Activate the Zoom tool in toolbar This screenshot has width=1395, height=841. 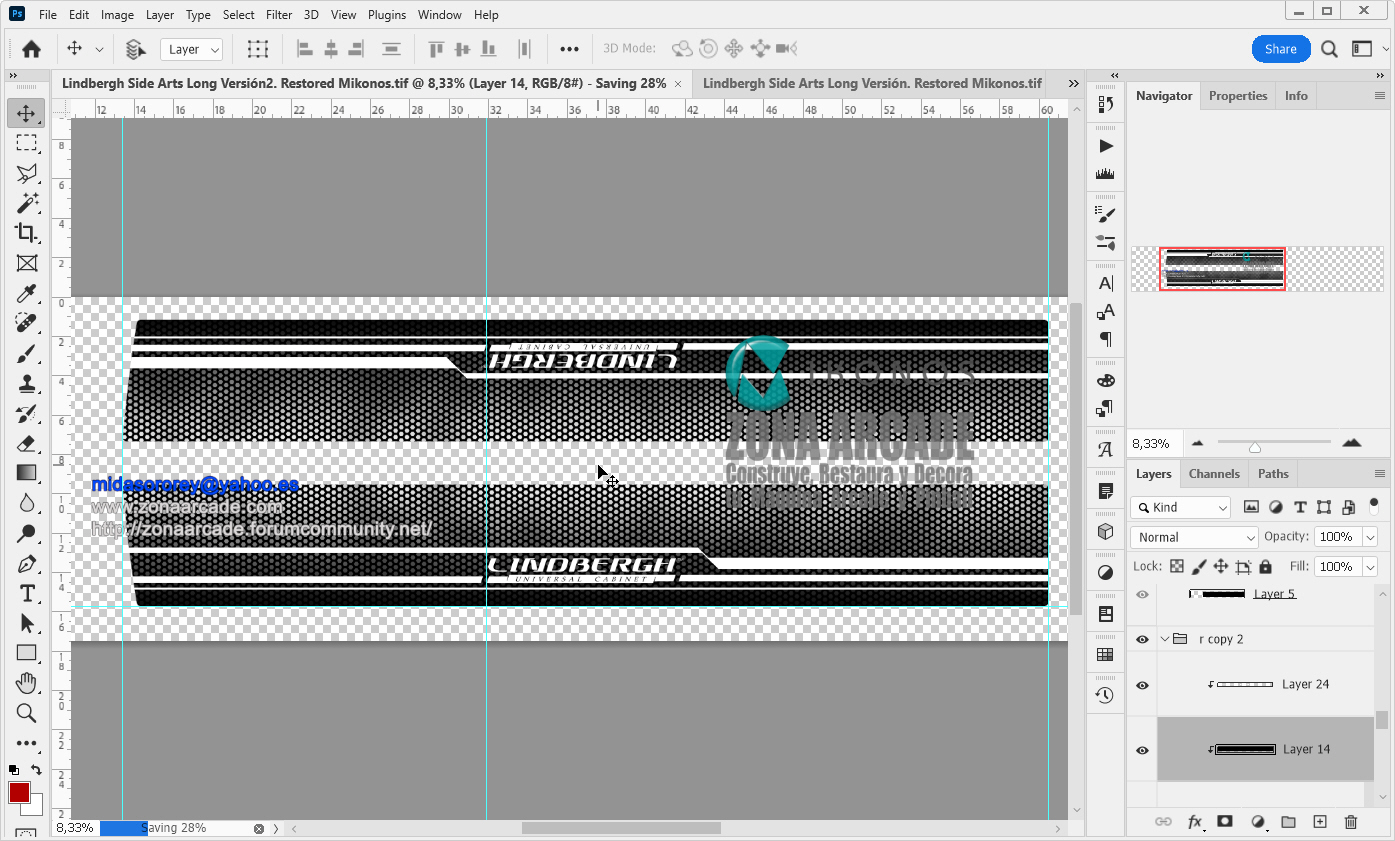[26, 713]
